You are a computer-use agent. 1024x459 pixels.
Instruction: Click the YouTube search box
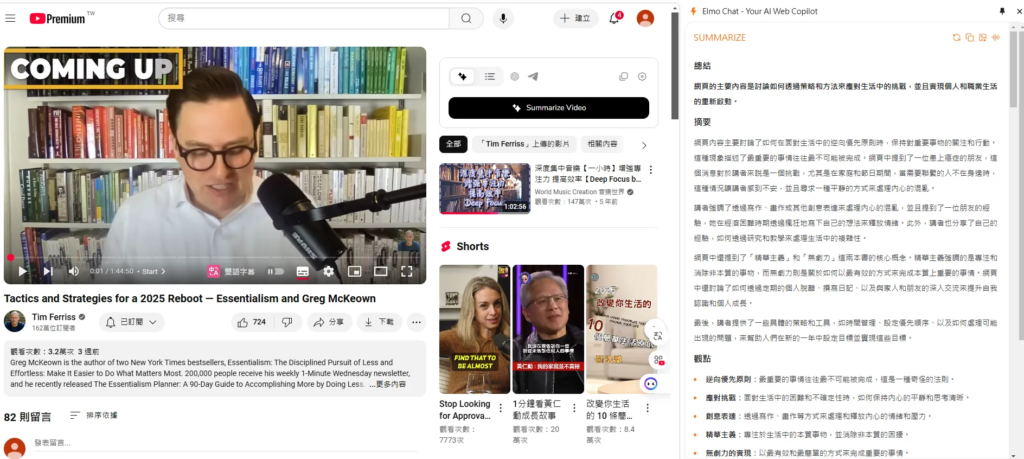pos(304,18)
